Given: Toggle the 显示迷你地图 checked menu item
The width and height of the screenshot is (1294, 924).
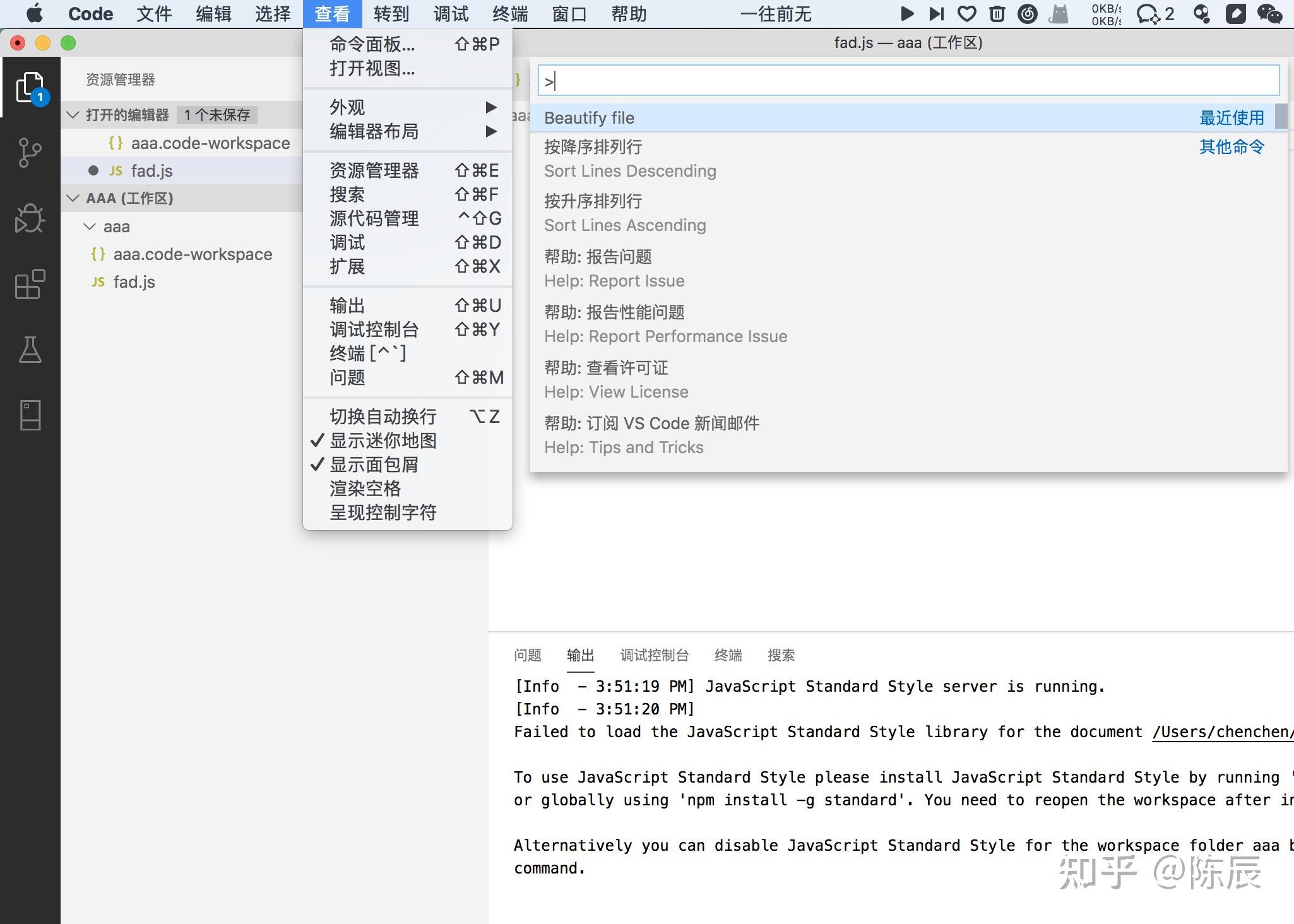Looking at the screenshot, I should pyautogui.click(x=383, y=441).
